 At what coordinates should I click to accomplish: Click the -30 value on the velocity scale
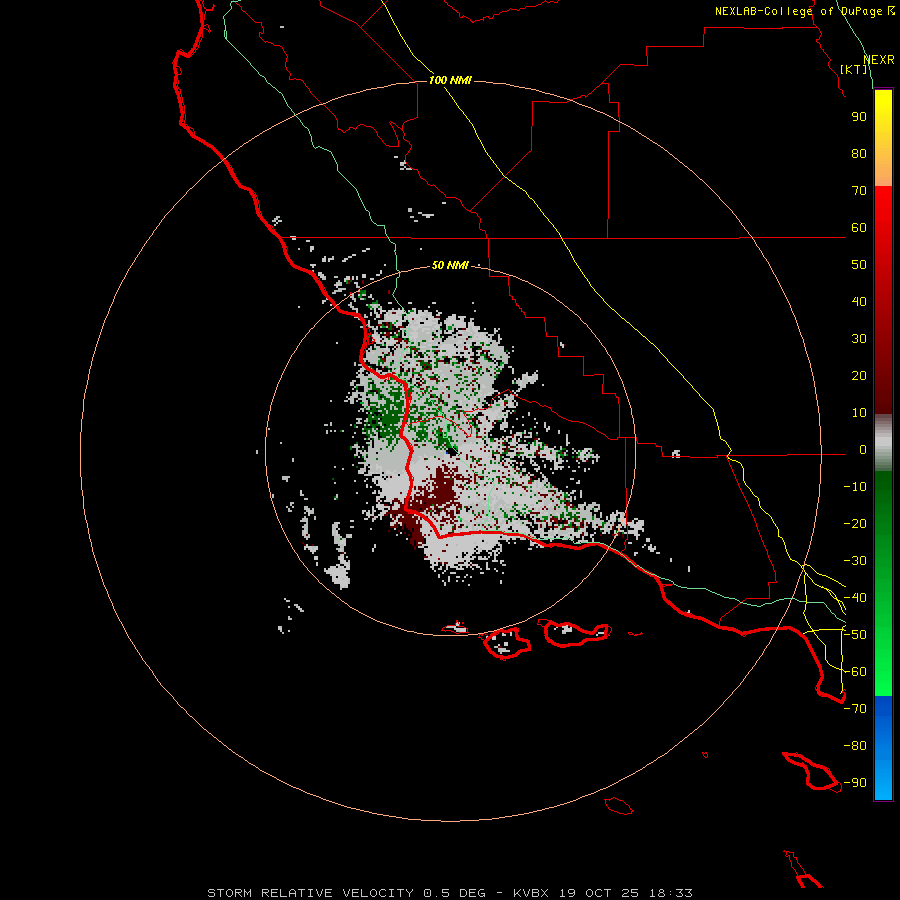point(855,561)
